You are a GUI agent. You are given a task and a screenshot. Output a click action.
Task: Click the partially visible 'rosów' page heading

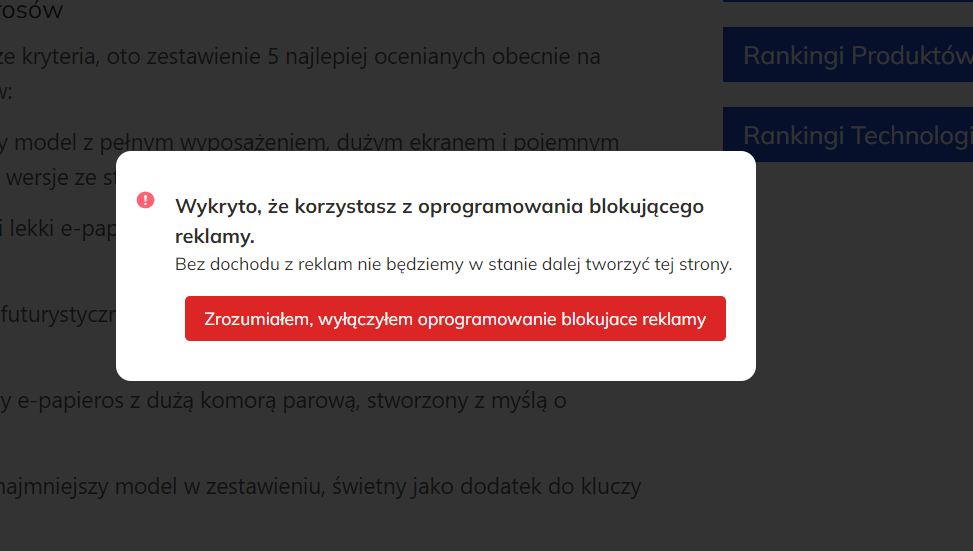coord(32,12)
